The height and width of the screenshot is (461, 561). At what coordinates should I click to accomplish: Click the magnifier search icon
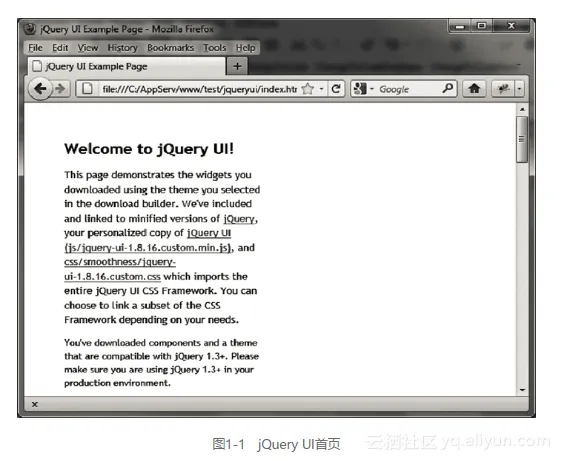448,88
